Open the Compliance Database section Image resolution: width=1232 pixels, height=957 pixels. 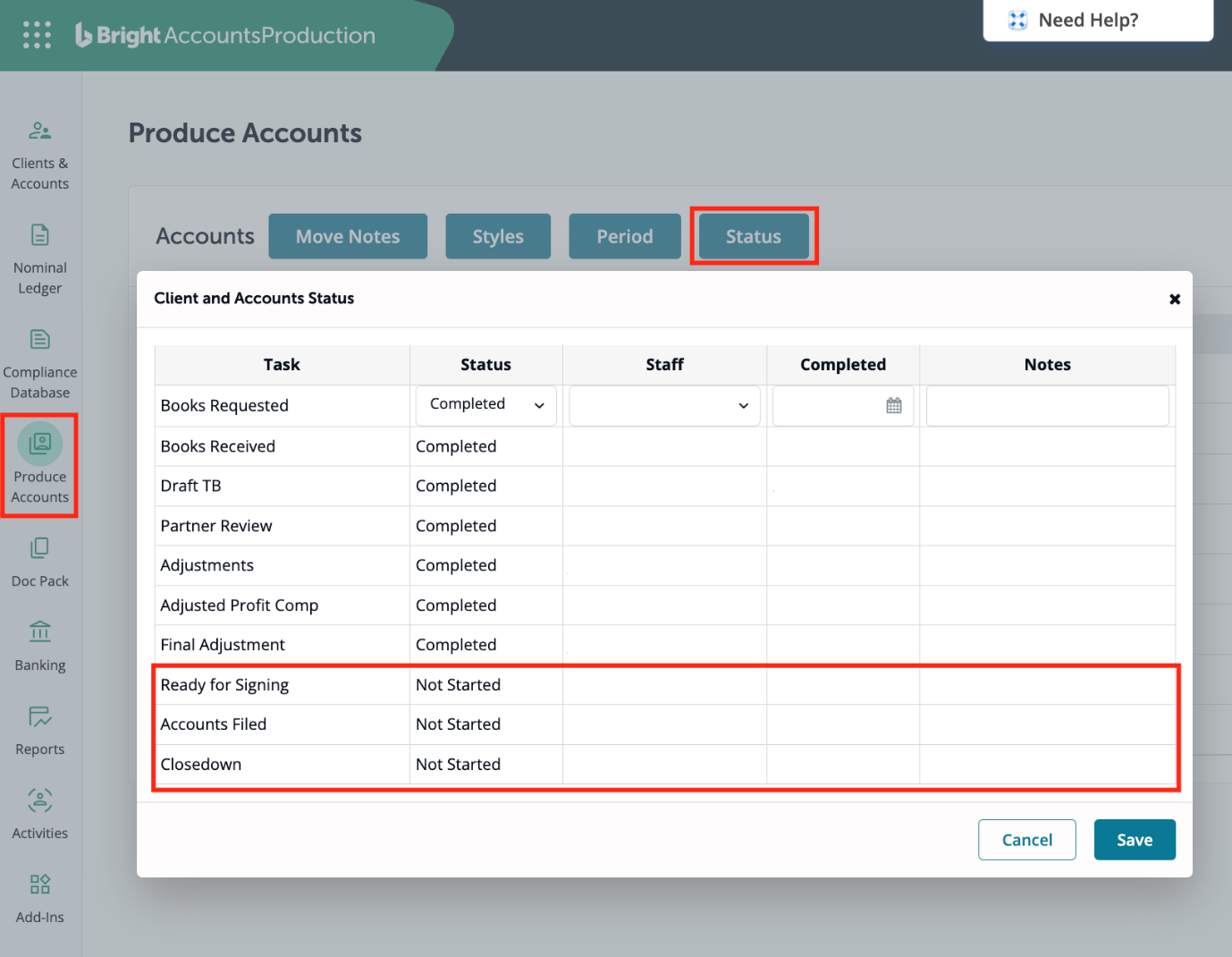tap(40, 364)
